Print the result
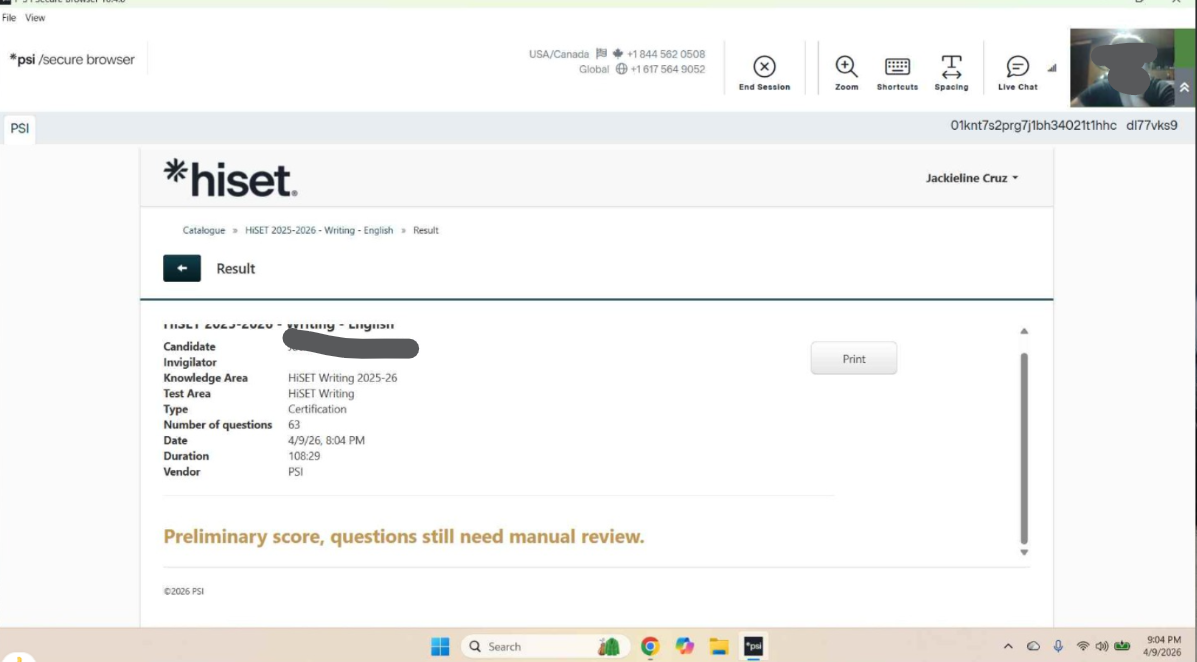Screen dimensions: 1197x662 (x=853, y=358)
